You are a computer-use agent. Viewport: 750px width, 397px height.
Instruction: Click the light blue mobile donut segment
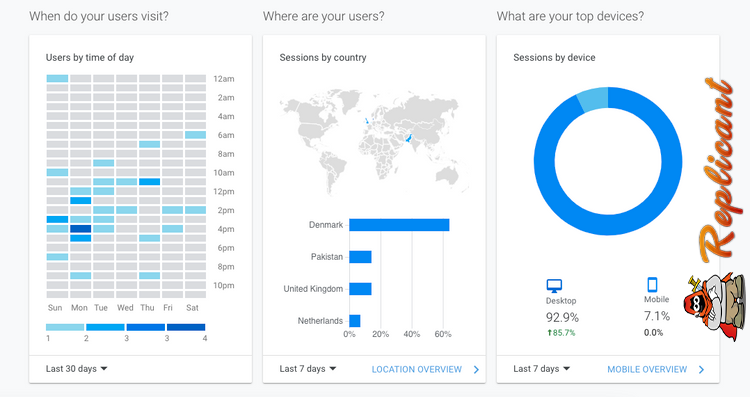pyautogui.click(x=593, y=99)
